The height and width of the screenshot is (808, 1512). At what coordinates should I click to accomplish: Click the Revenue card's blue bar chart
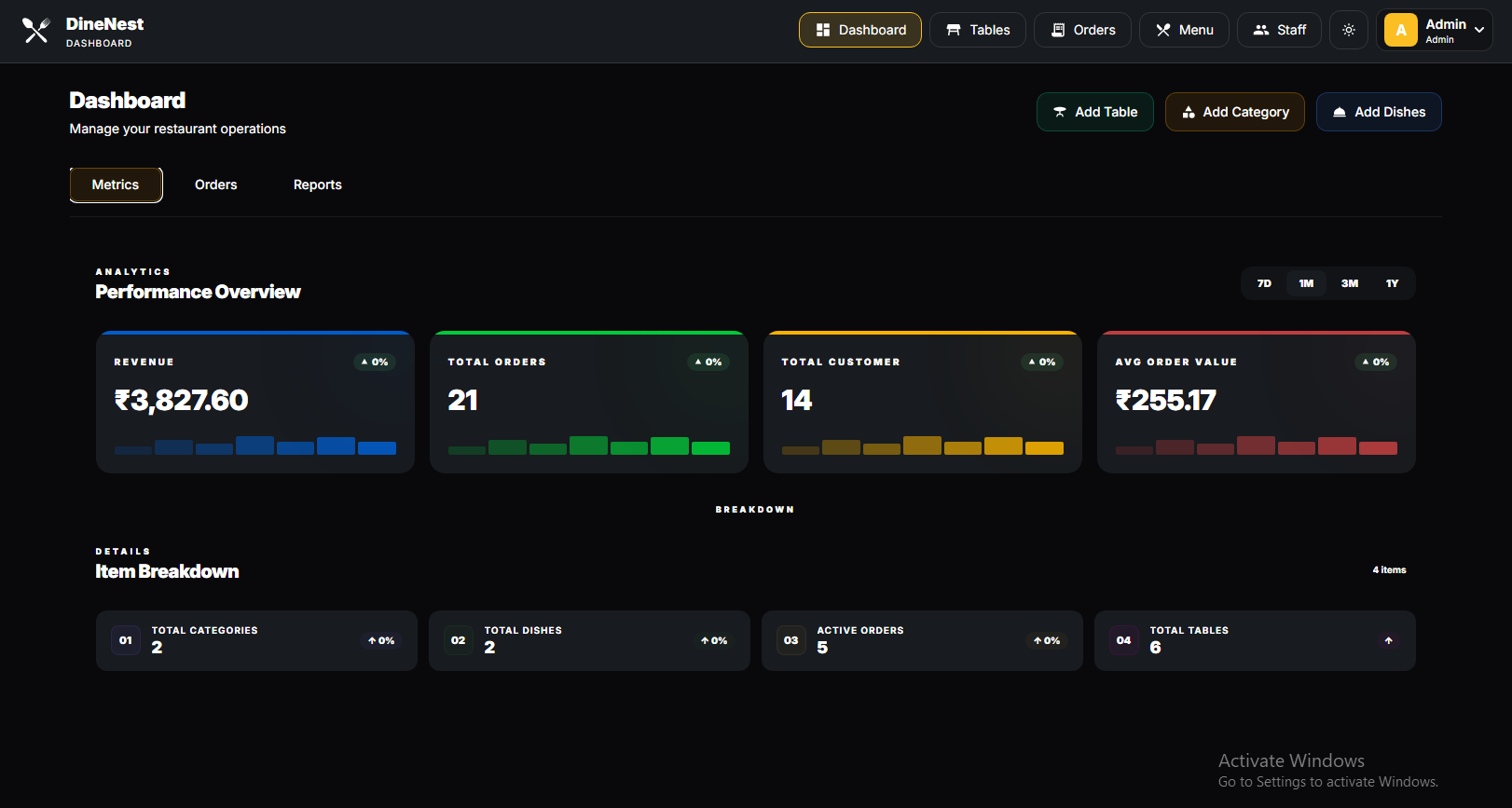254,445
